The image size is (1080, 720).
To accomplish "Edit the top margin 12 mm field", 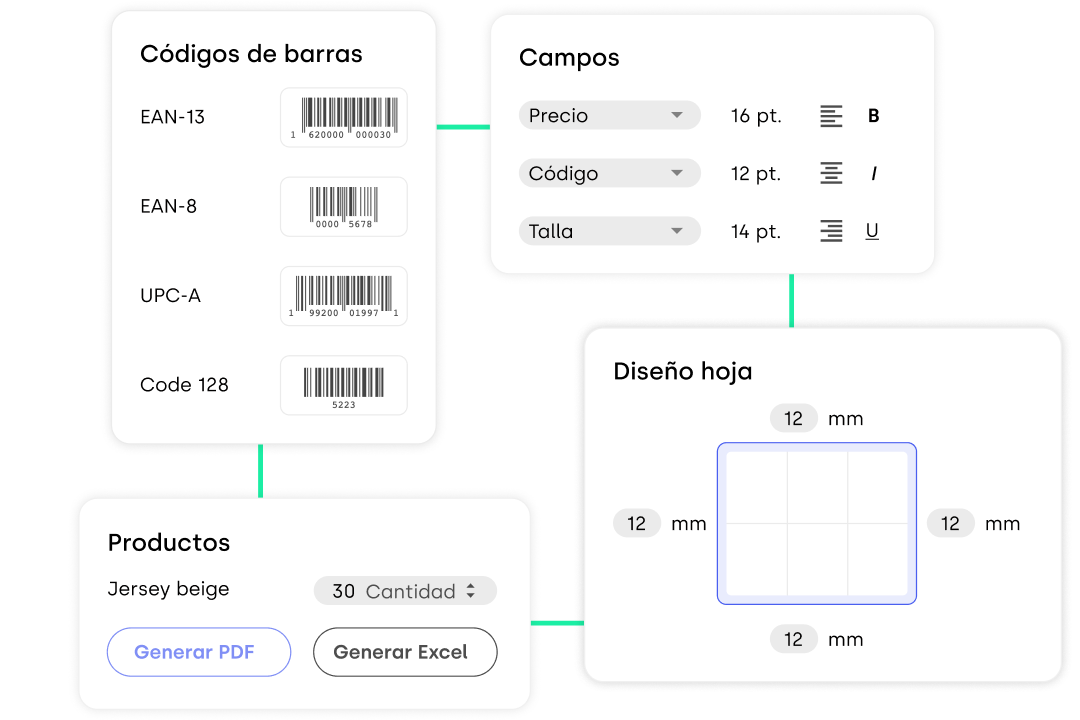I will [793, 418].
